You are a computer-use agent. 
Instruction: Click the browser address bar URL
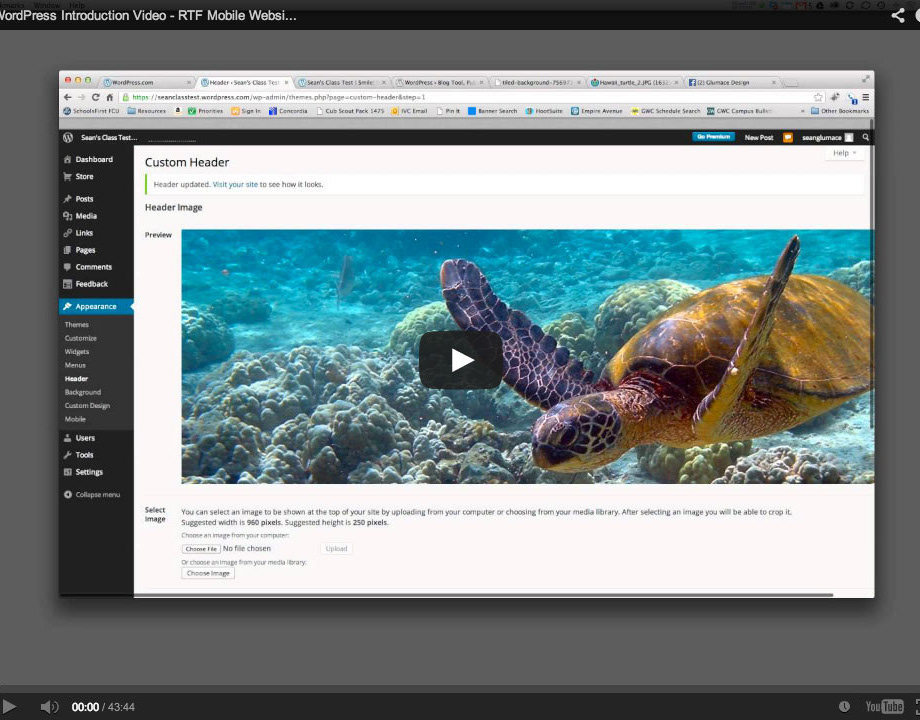pyautogui.click(x=279, y=97)
